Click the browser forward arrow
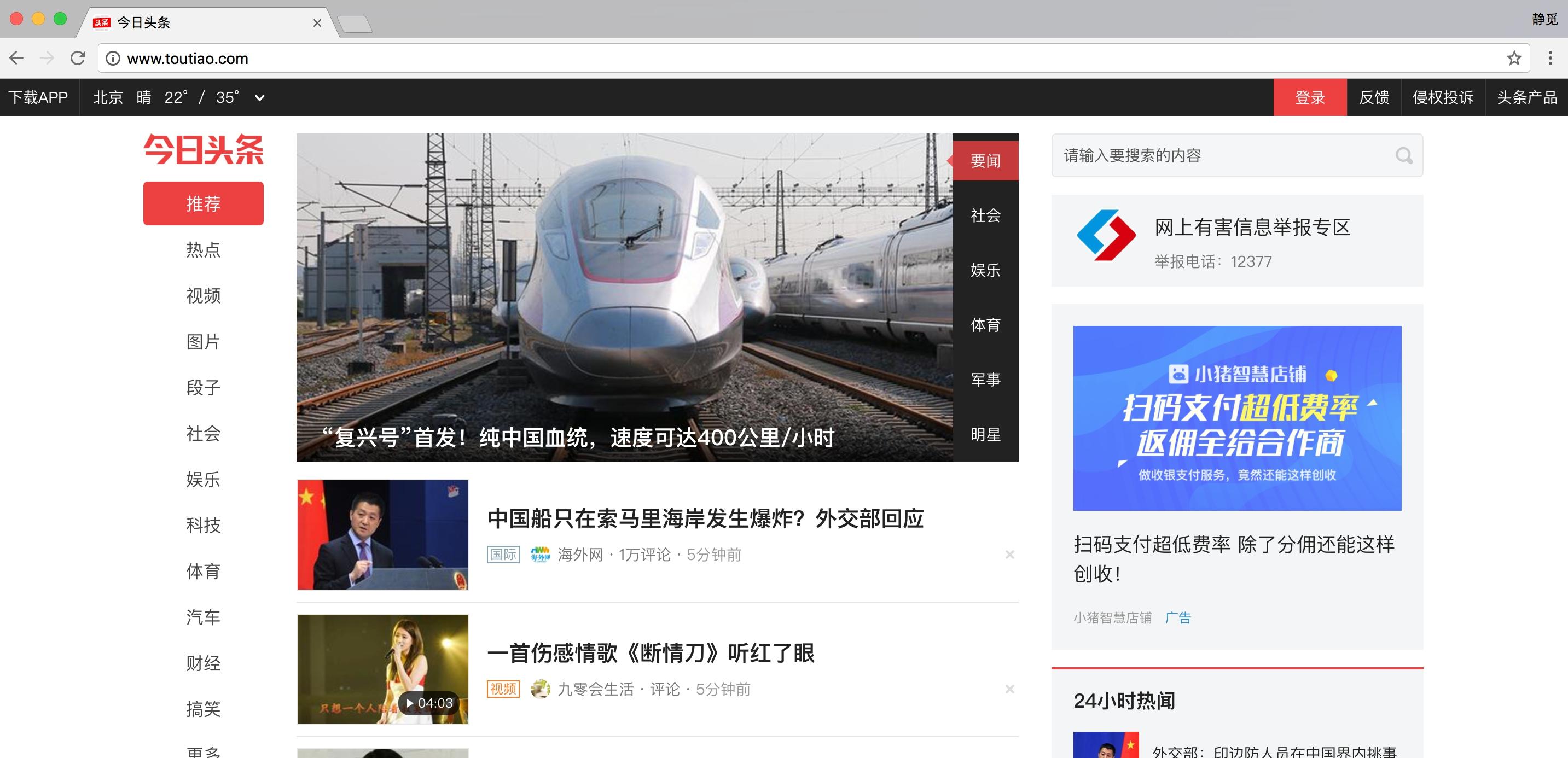This screenshot has width=1568, height=758. coord(47,58)
